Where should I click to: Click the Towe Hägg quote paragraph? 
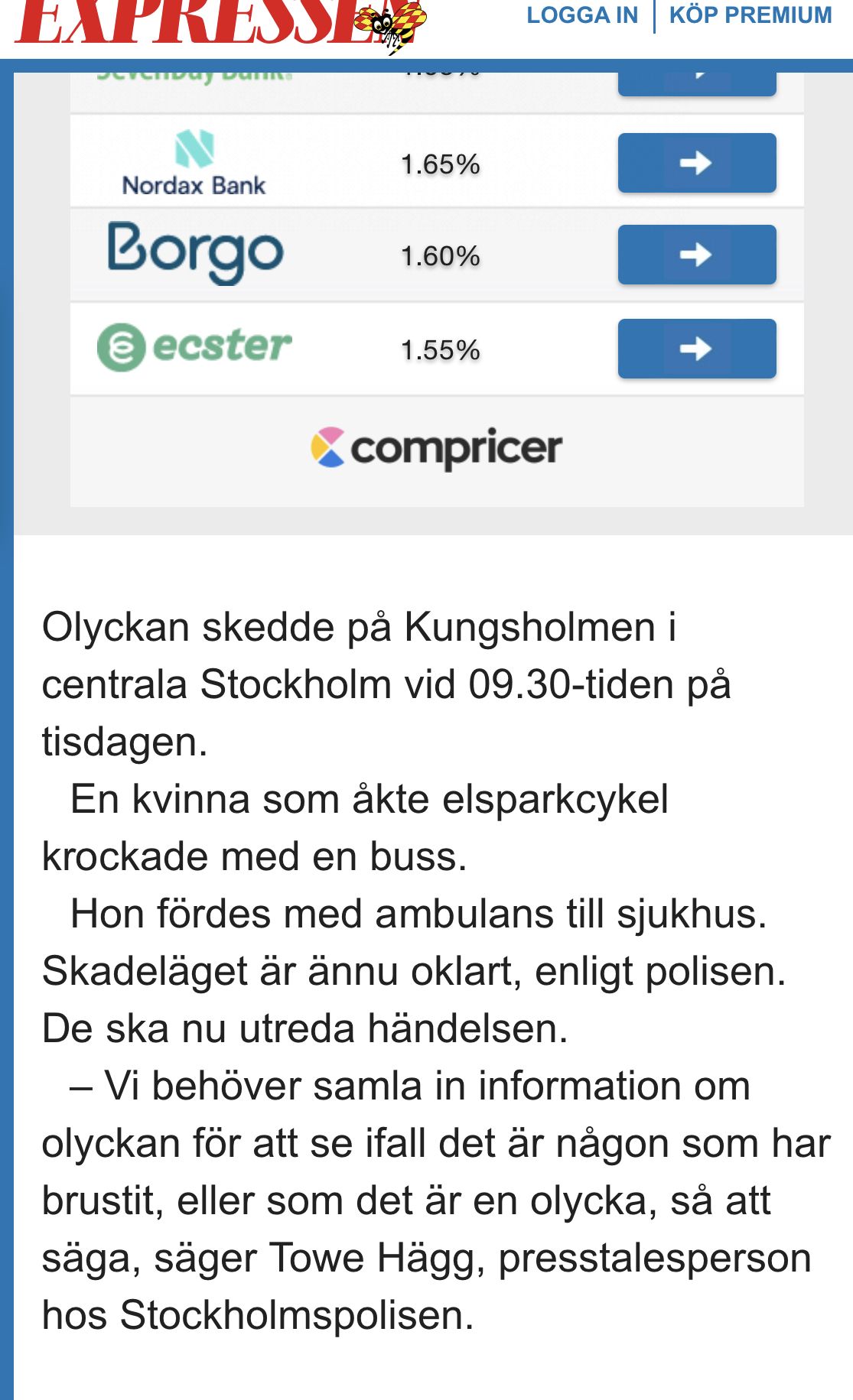coord(436,1200)
